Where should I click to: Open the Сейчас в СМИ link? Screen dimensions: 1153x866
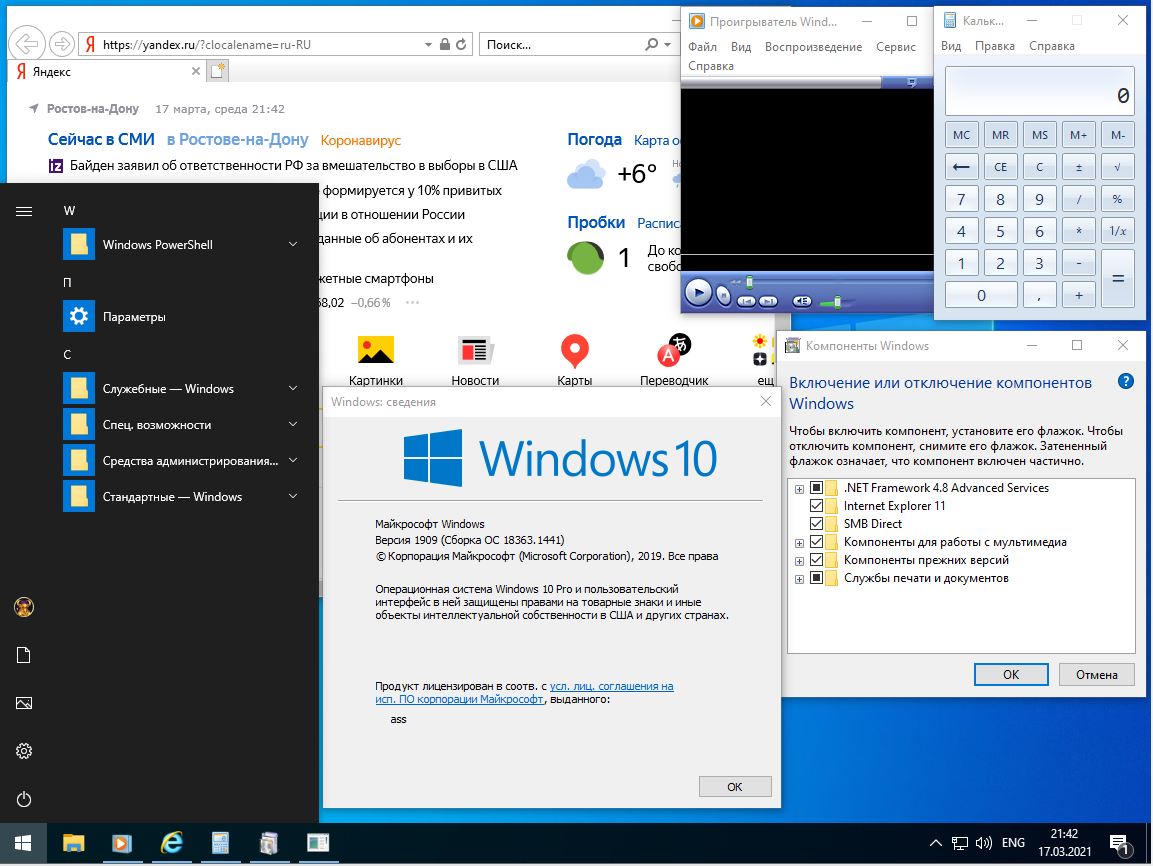tap(101, 139)
